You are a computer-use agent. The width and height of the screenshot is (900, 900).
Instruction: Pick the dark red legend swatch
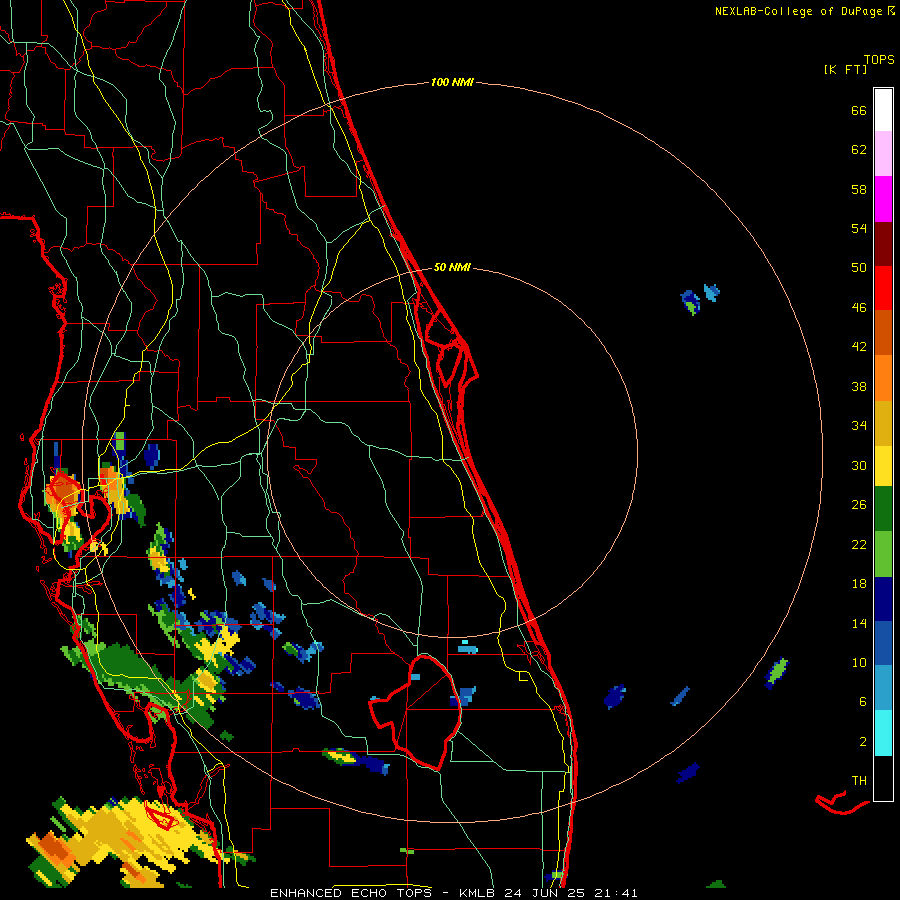tap(883, 245)
